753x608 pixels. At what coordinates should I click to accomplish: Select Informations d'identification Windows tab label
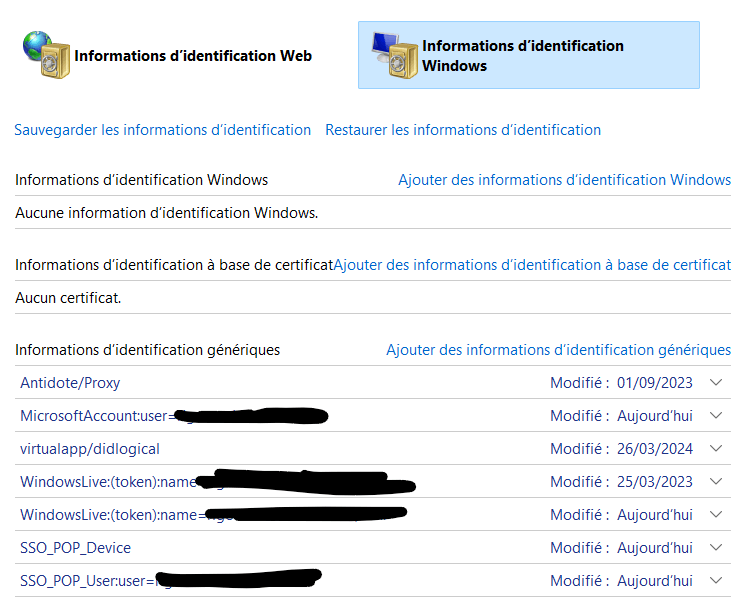522,56
